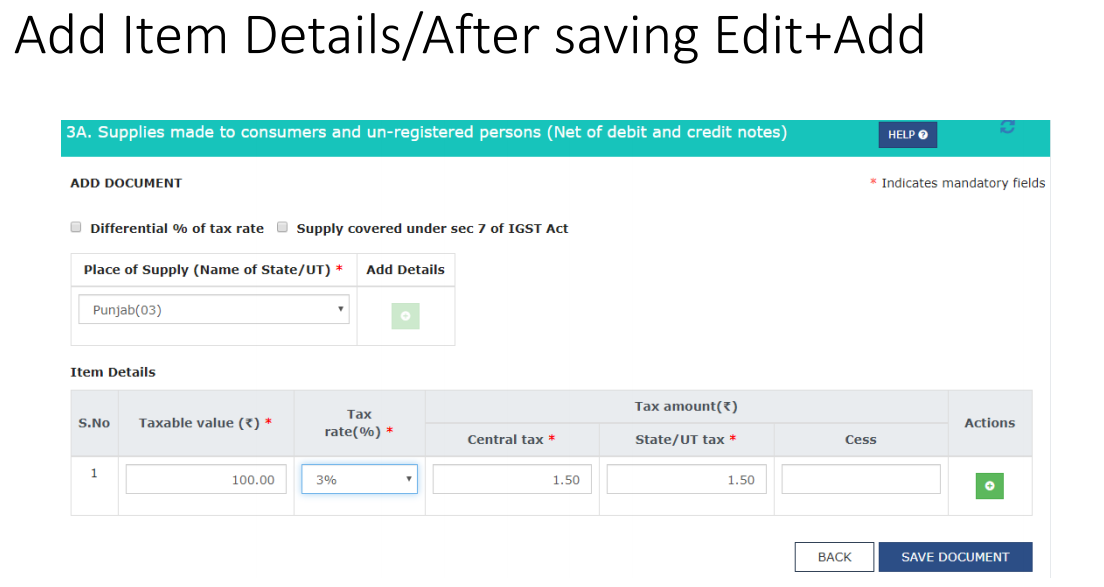Click SAVE DOCUMENT button
1104x587 pixels.
pos(955,557)
